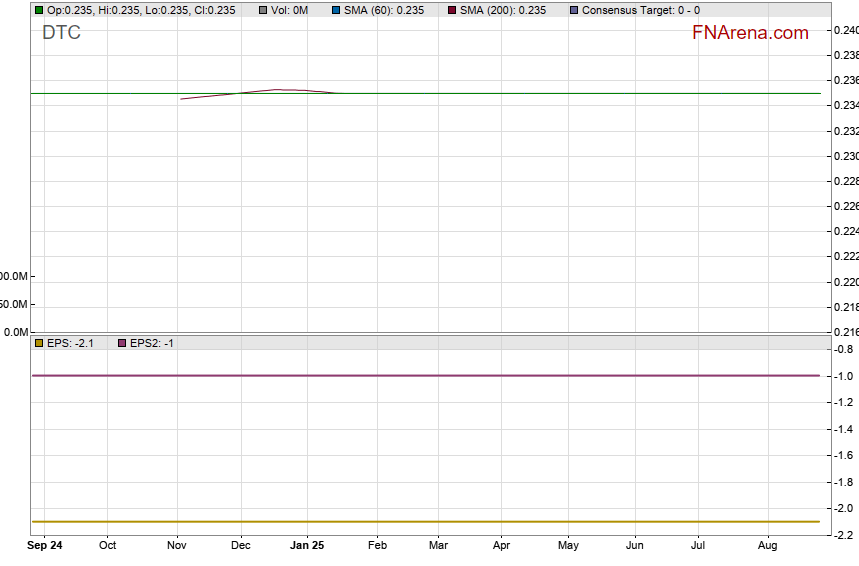Open the FNArena.com watermark link
The image size is (859, 566).
coord(749,33)
